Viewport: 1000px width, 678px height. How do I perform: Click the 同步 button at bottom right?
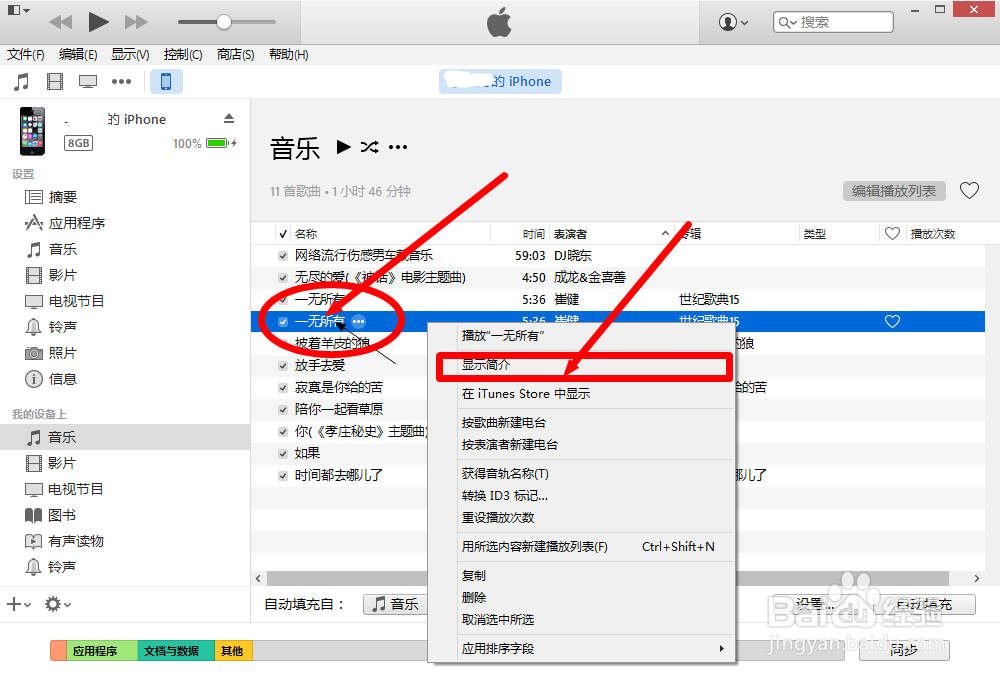tap(903, 649)
